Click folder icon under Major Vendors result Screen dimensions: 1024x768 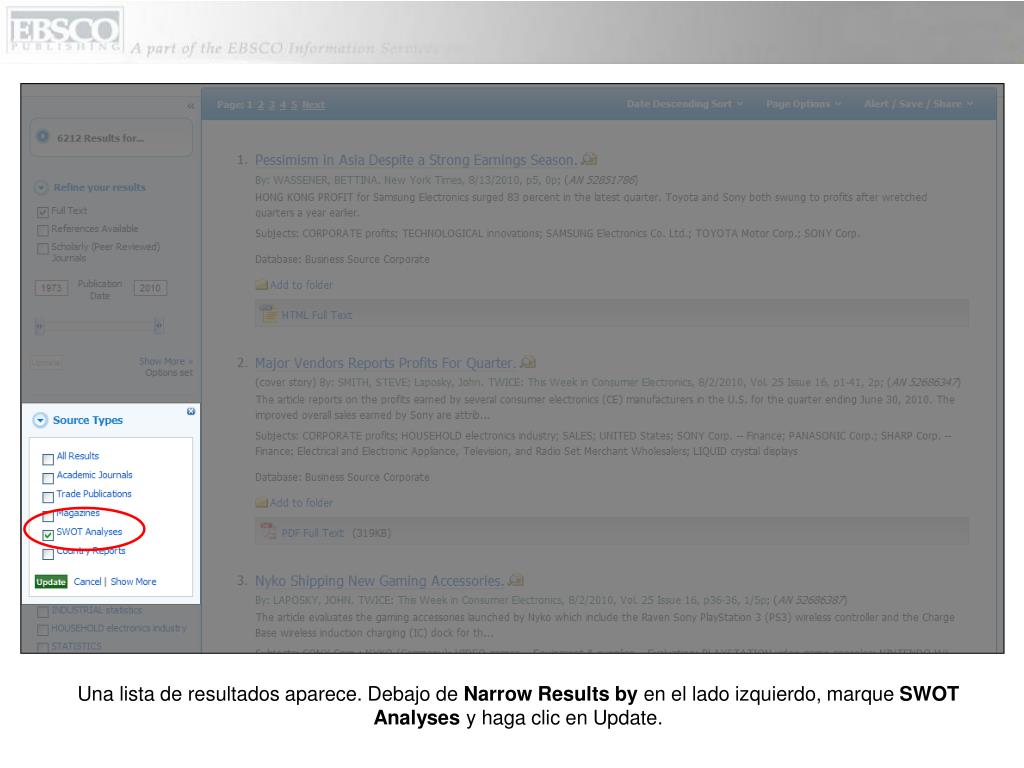pos(261,503)
